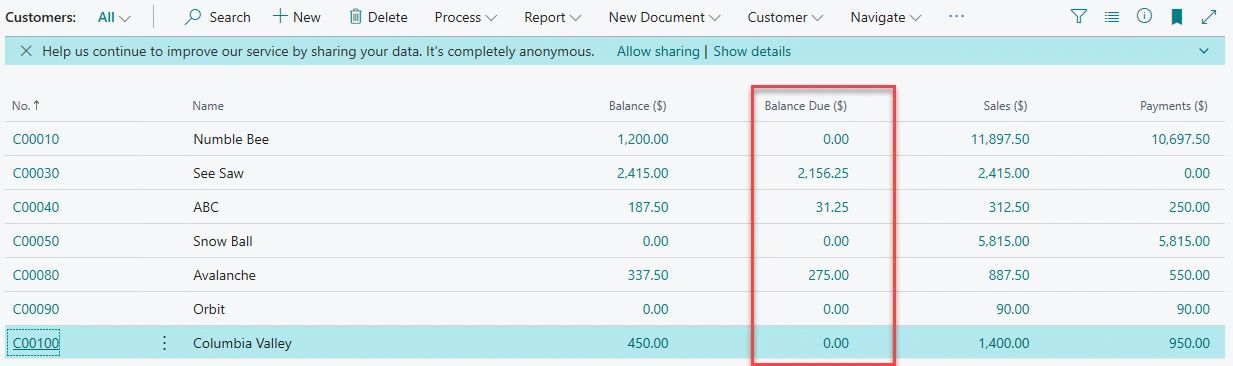The image size is (1233, 366).
Task: Open customer C00090
Action: coord(36,309)
